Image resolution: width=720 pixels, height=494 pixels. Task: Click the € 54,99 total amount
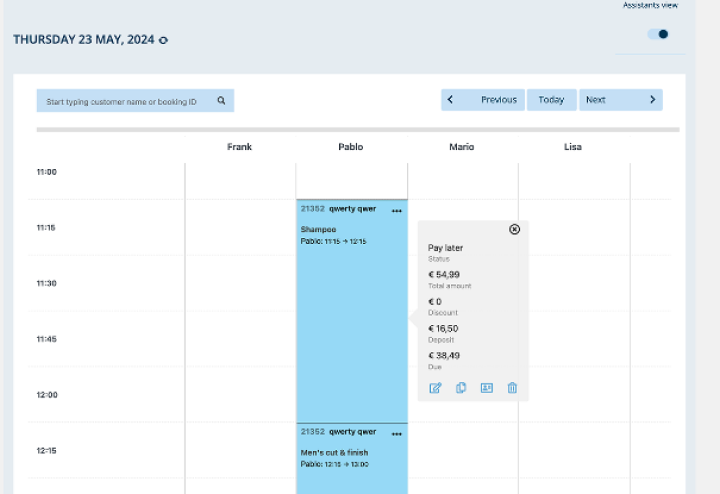click(444, 275)
